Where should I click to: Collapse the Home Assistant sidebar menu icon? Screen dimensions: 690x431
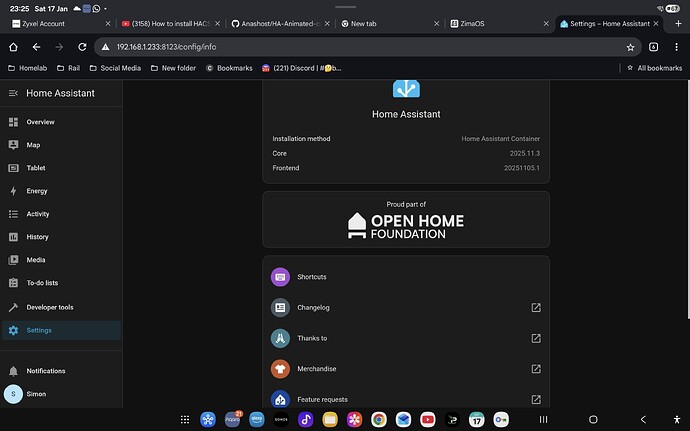pyautogui.click(x=13, y=93)
